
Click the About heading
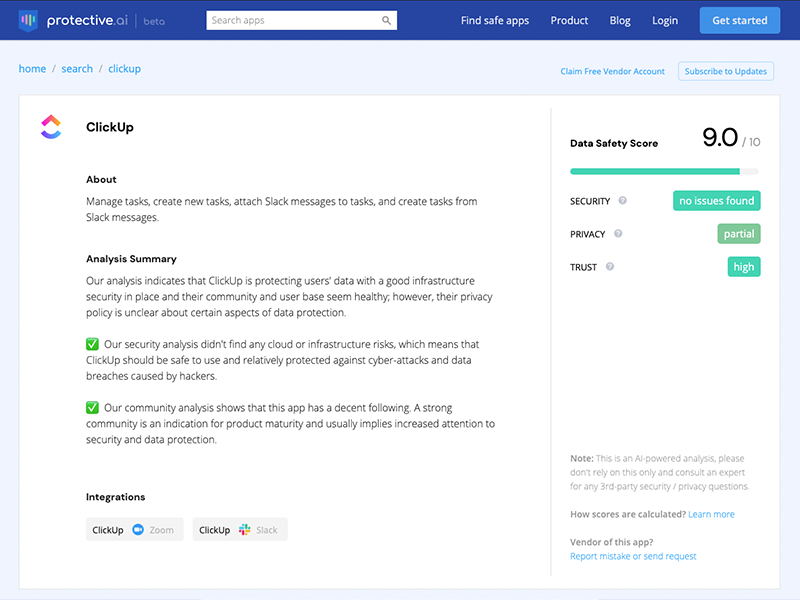(101, 180)
